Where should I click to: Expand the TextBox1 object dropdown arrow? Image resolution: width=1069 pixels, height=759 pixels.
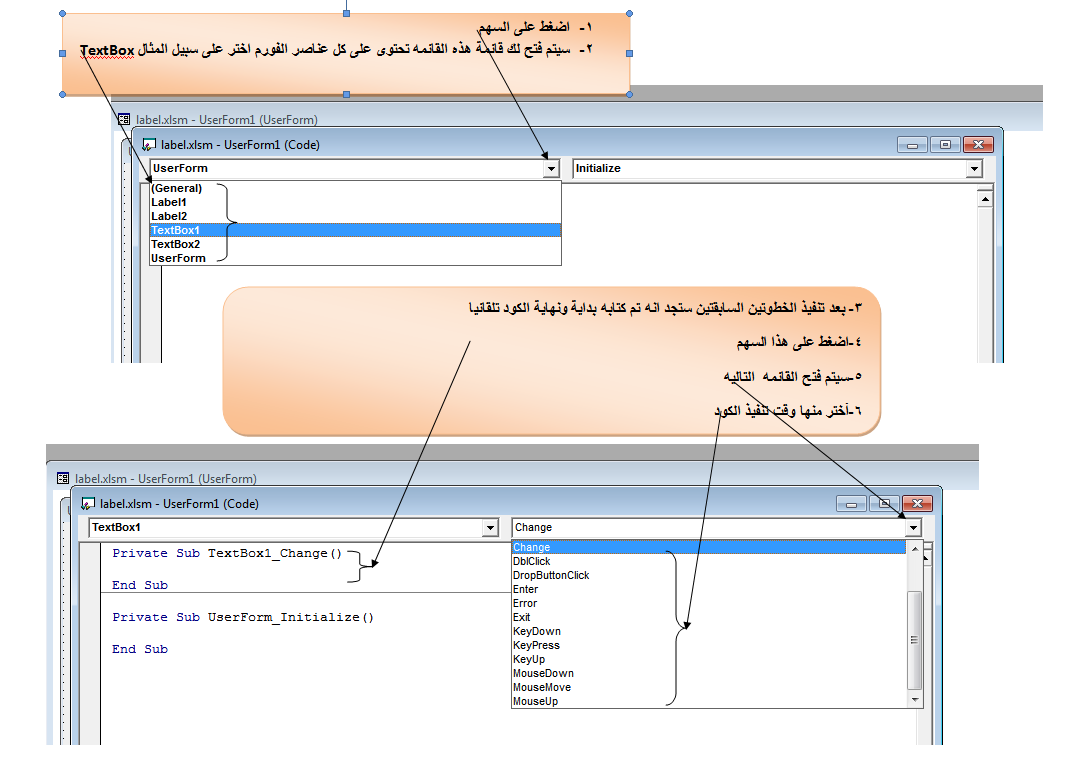tap(490, 528)
